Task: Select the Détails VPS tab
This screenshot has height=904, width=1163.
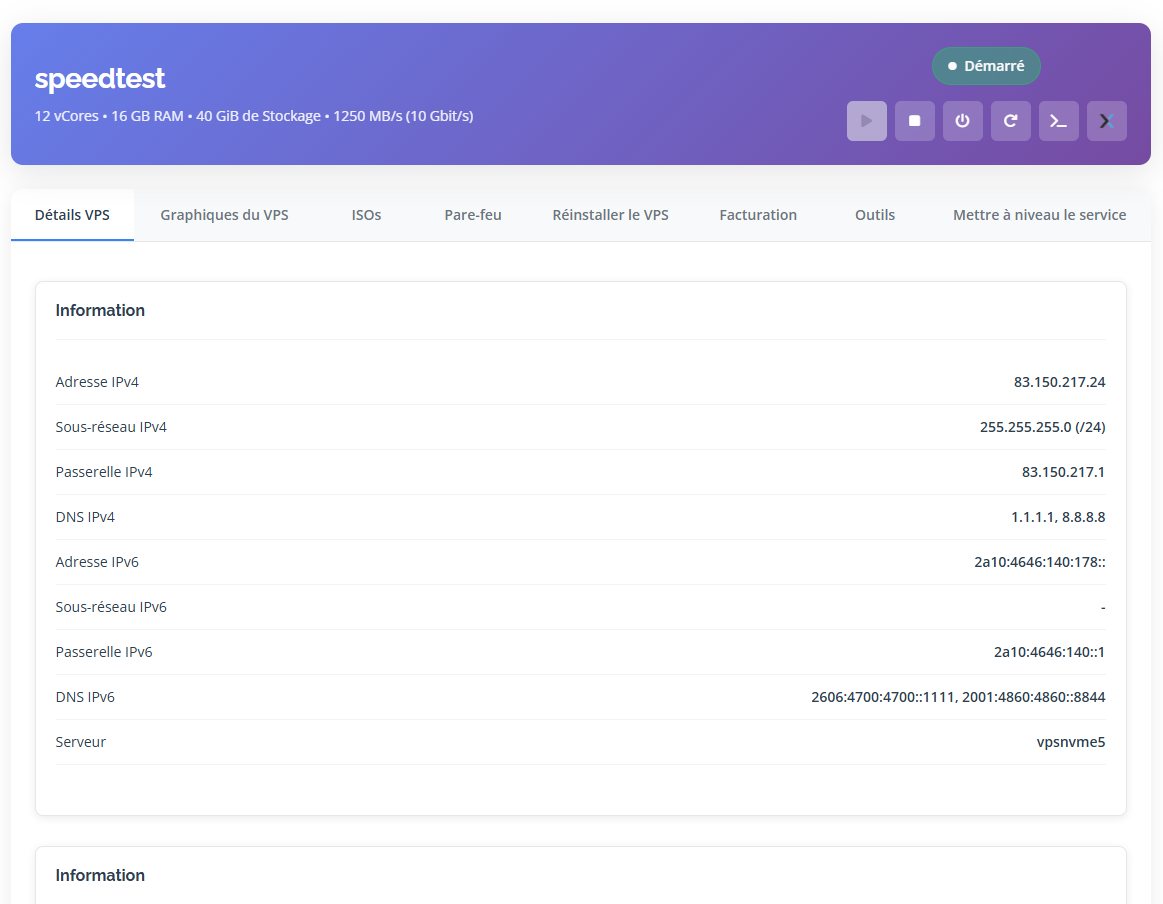Action: (72, 215)
